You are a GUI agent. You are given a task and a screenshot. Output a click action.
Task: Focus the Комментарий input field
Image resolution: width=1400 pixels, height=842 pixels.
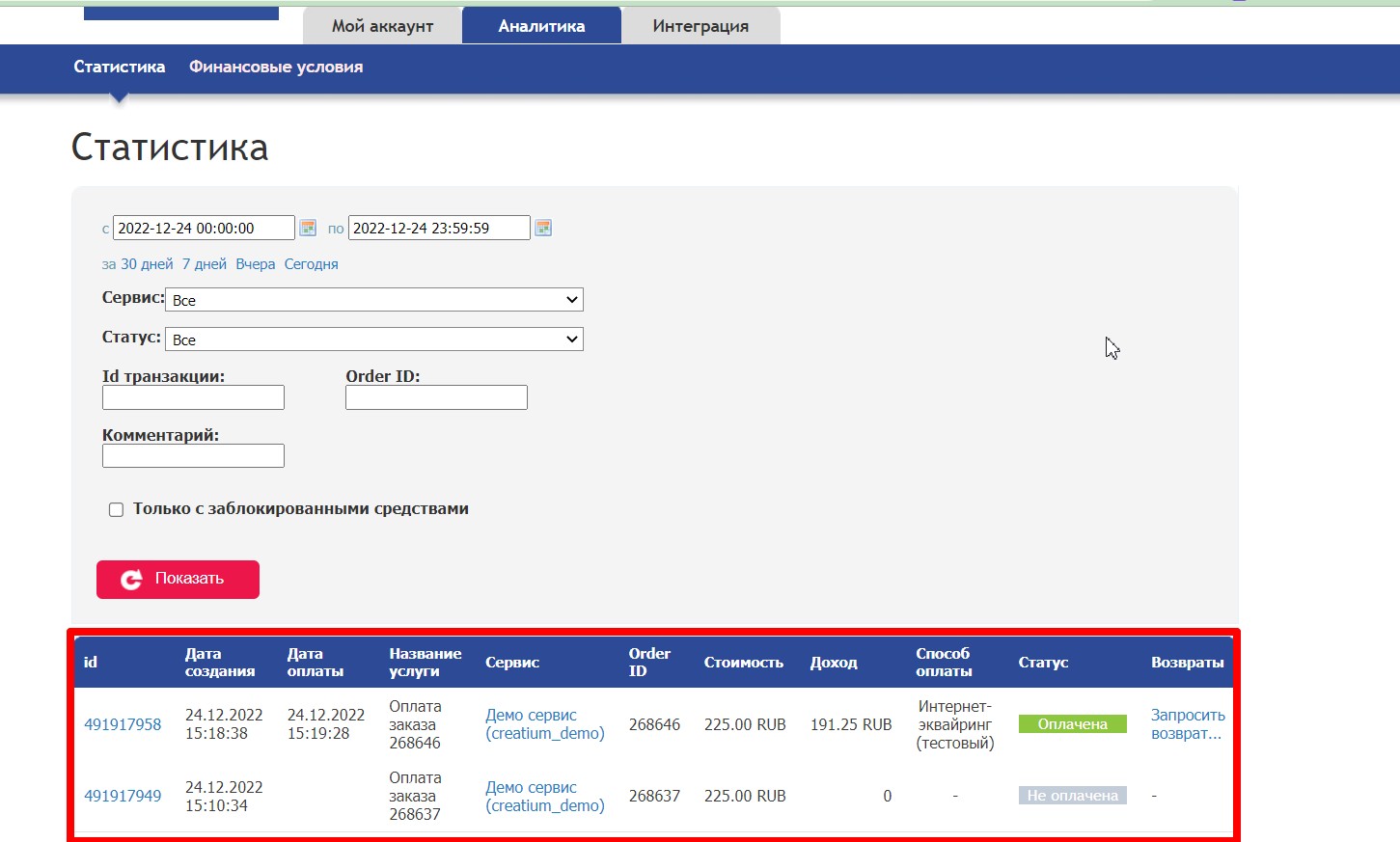(193, 456)
